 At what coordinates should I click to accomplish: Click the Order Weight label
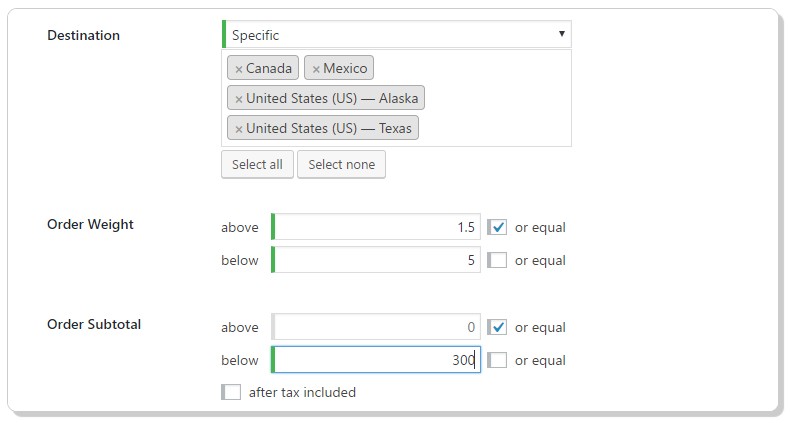(90, 225)
